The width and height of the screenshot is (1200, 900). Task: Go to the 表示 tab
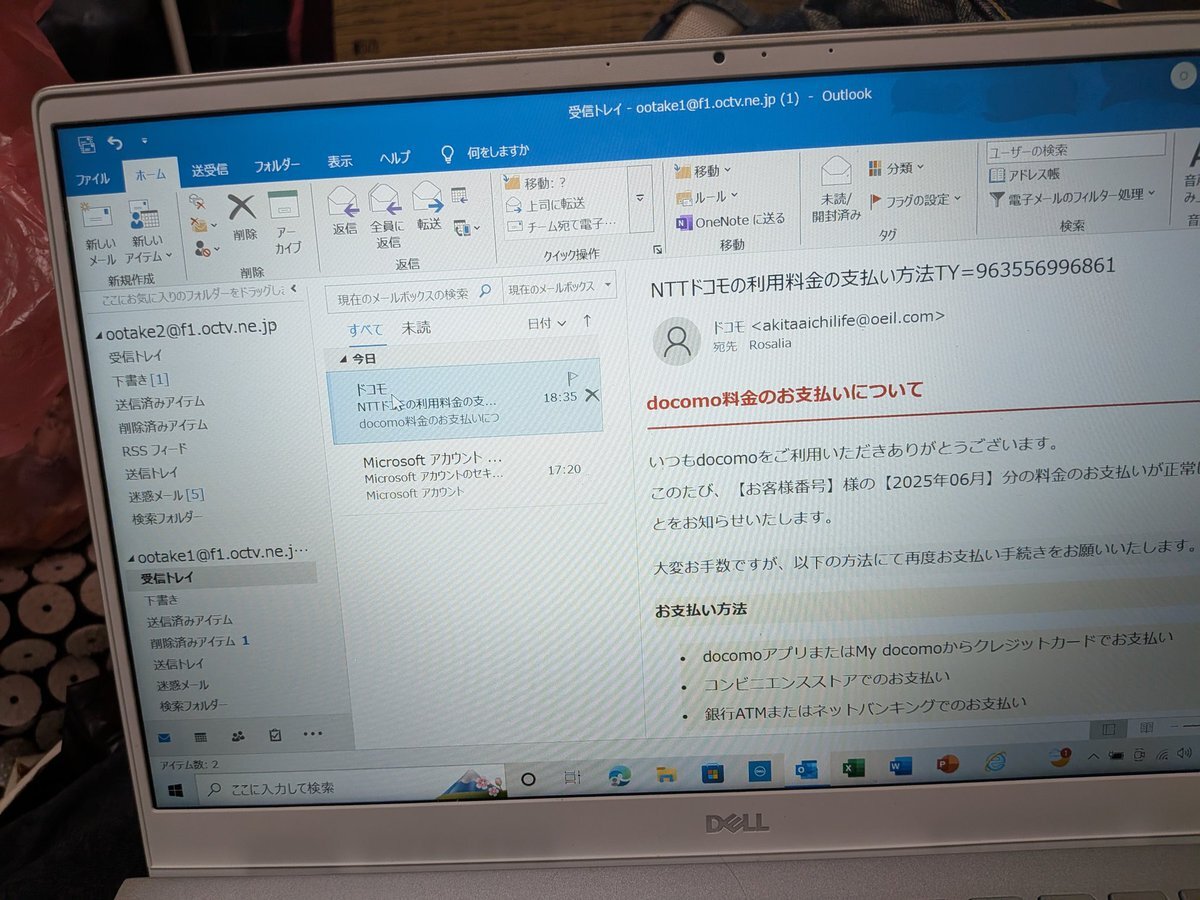(x=340, y=162)
